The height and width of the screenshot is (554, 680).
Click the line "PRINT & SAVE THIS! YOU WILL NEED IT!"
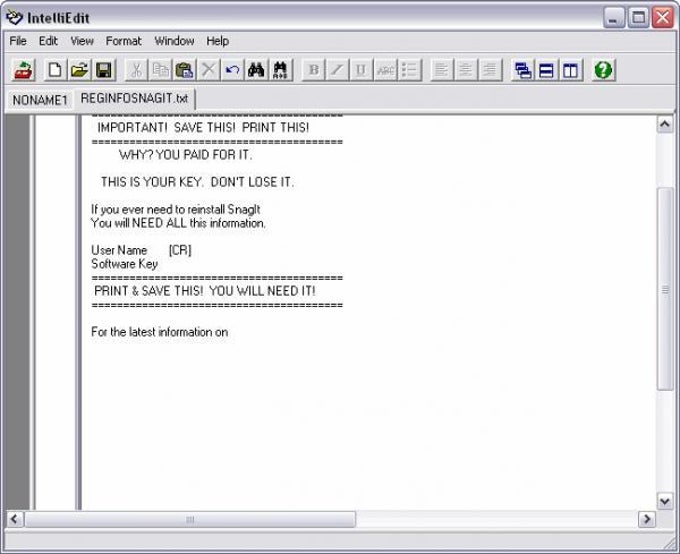[205, 291]
